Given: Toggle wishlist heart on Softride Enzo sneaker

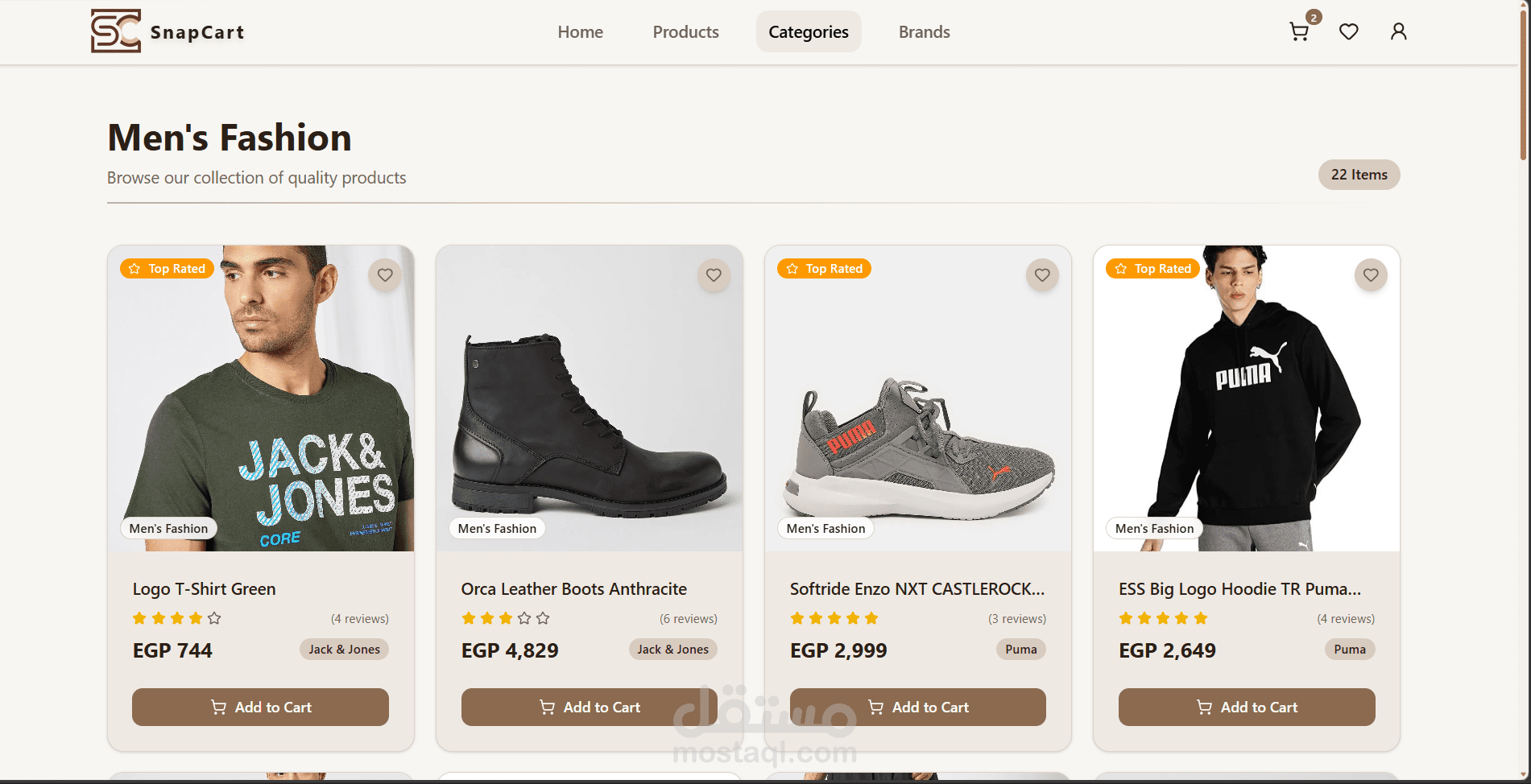Looking at the screenshot, I should tap(1042, 275).
